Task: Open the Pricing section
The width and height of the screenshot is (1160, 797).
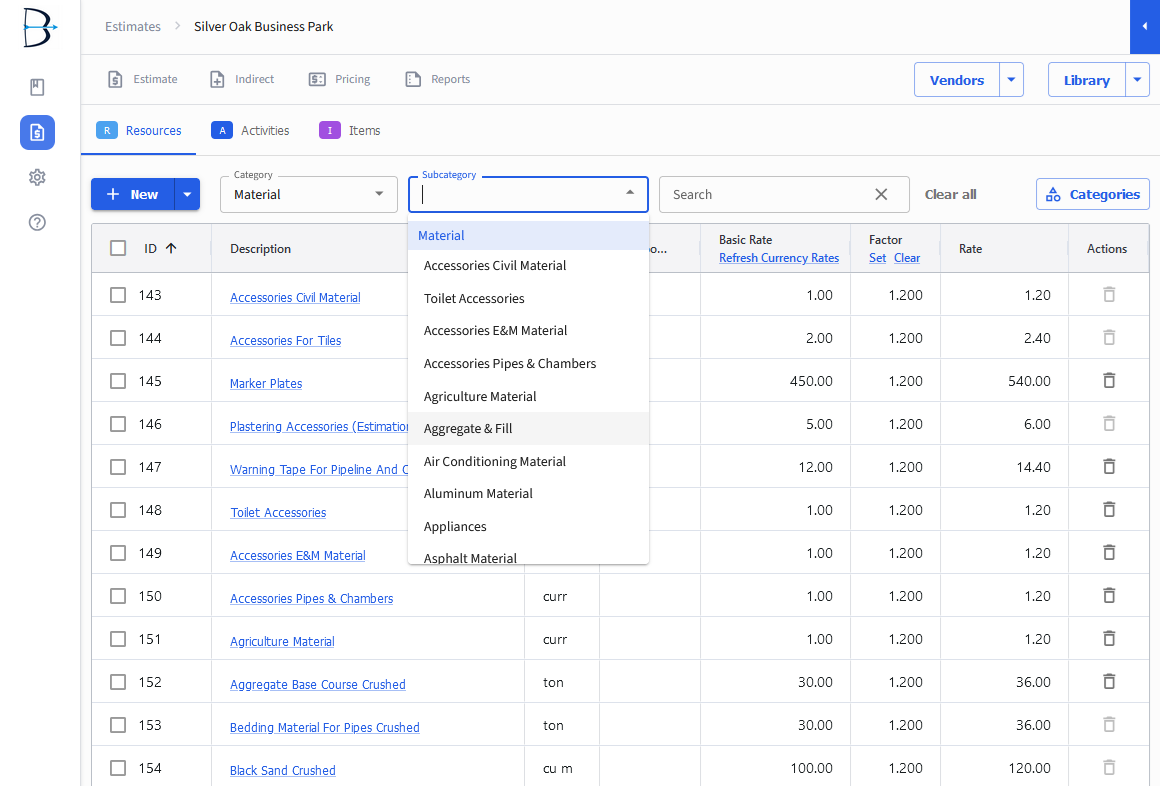Action: click(x=339, y=79)
